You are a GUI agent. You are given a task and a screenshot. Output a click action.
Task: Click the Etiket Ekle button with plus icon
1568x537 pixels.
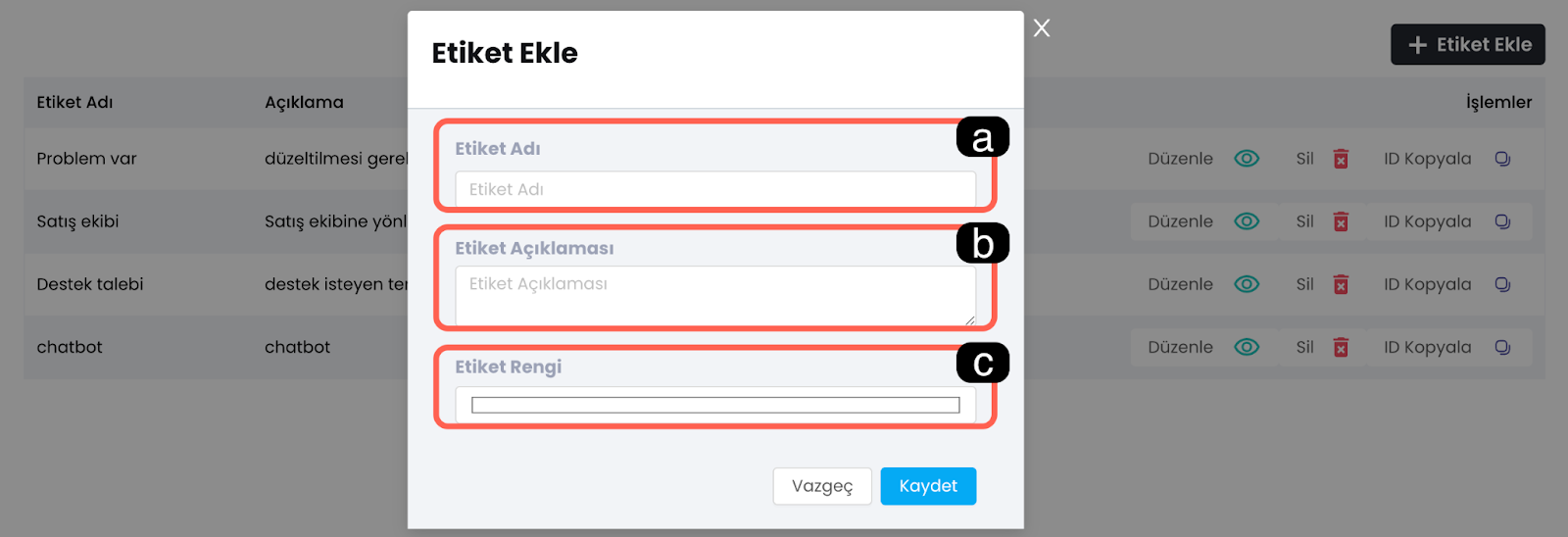[1467, 45]
